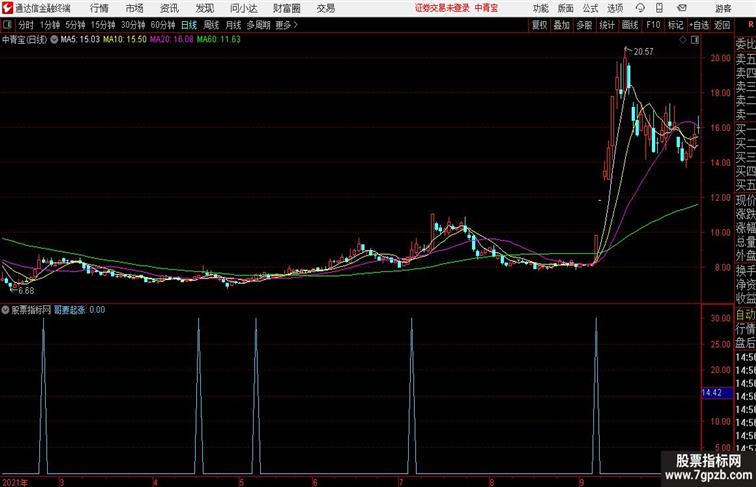Open the 公式 menu

(x=590, y=8)
